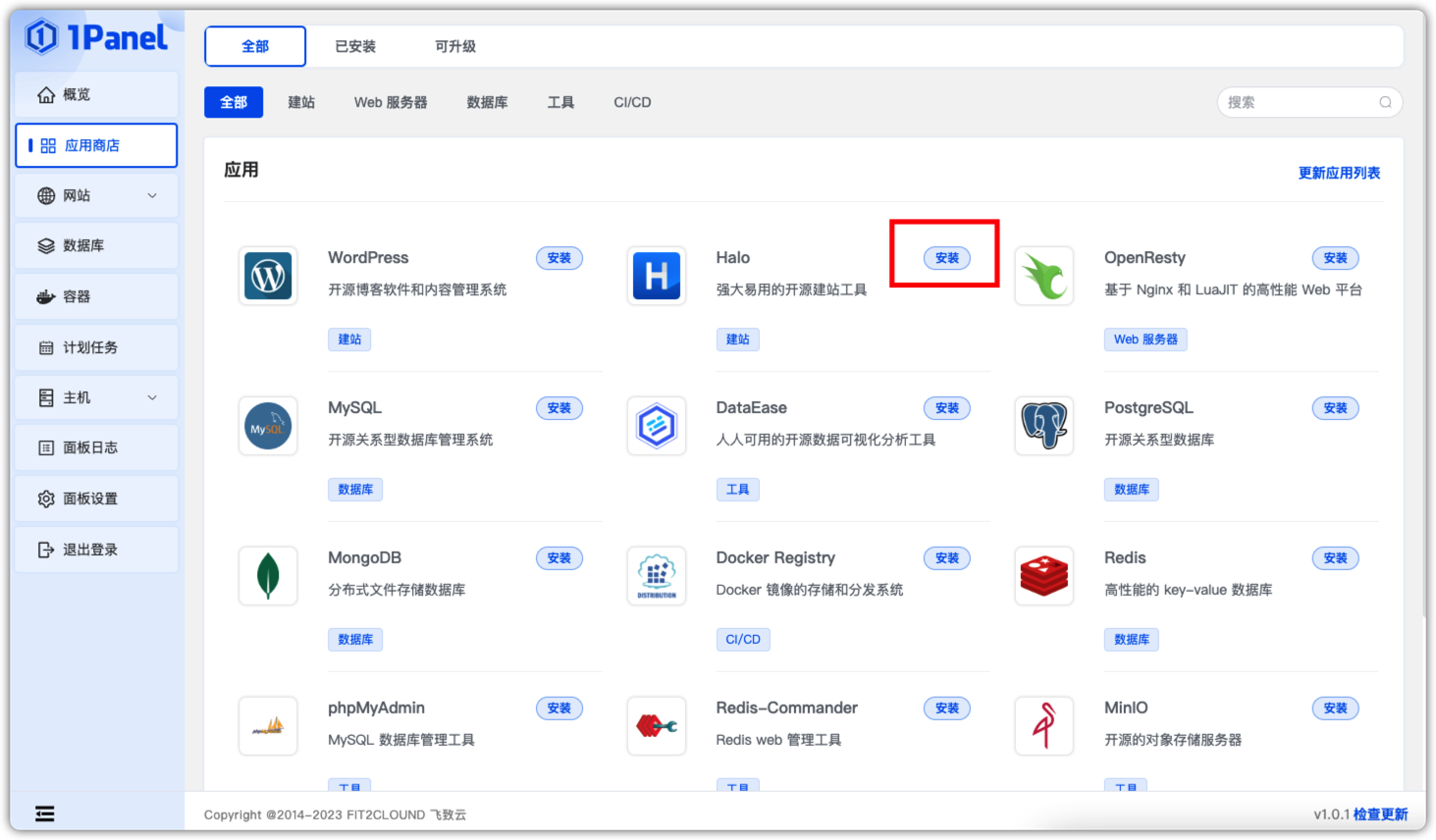
Task: Switch to the 已安装 tab
Action: tap(355, 46)
